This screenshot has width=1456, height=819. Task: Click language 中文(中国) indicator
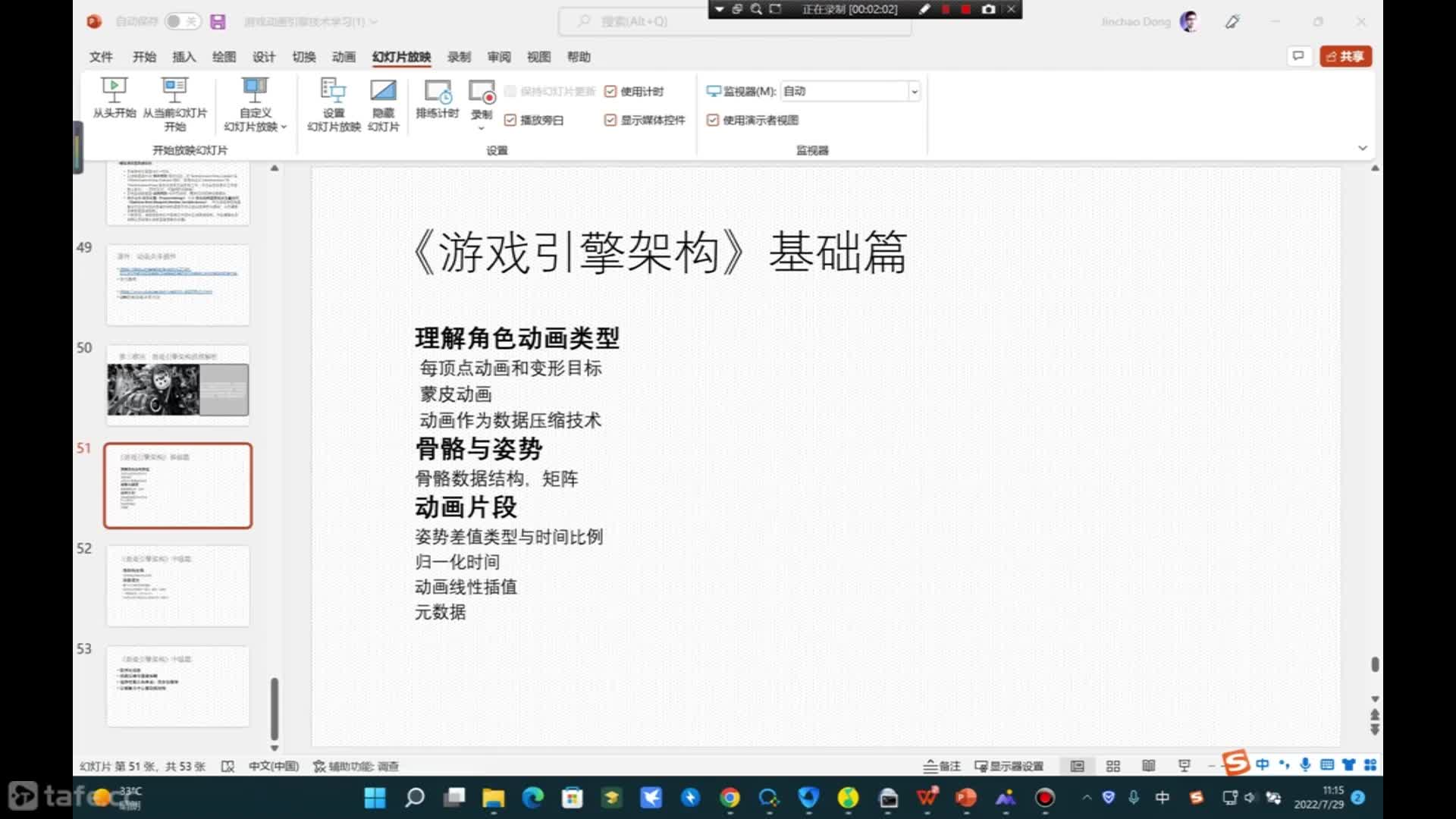pos(274,766)
